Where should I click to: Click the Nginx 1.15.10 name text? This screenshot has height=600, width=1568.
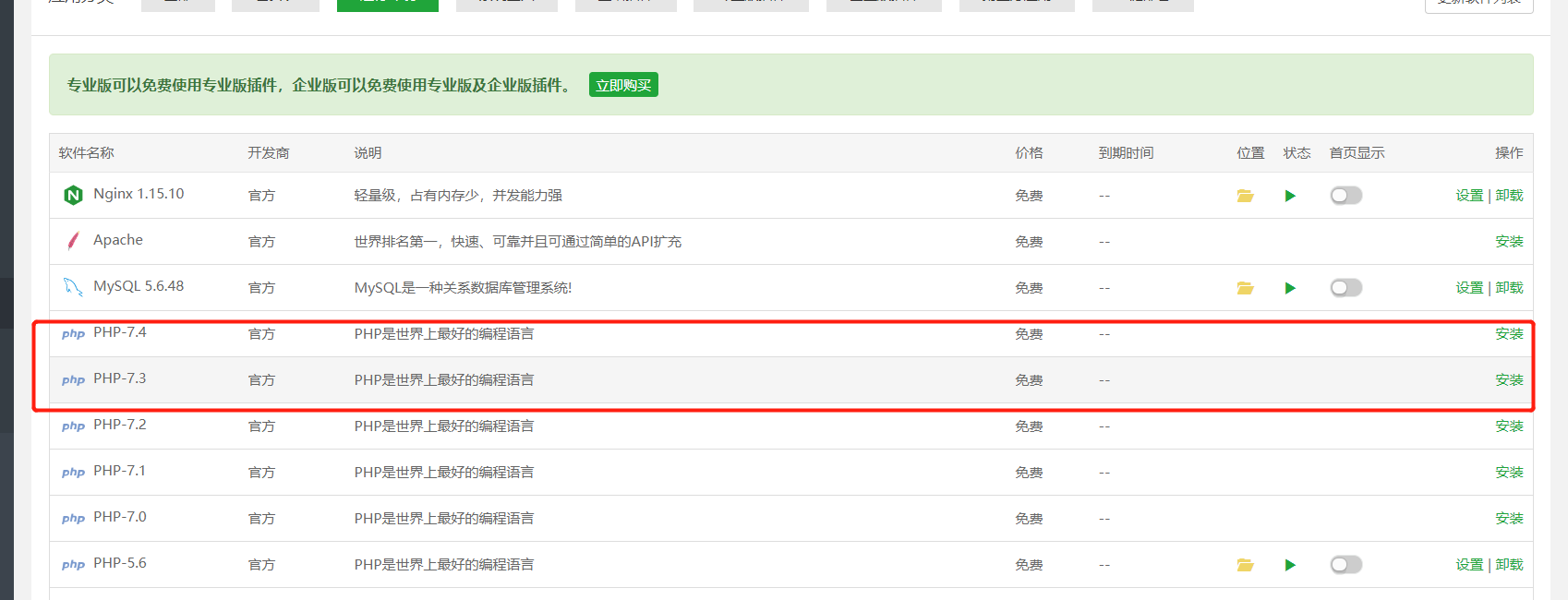click(x=139, y=194)
